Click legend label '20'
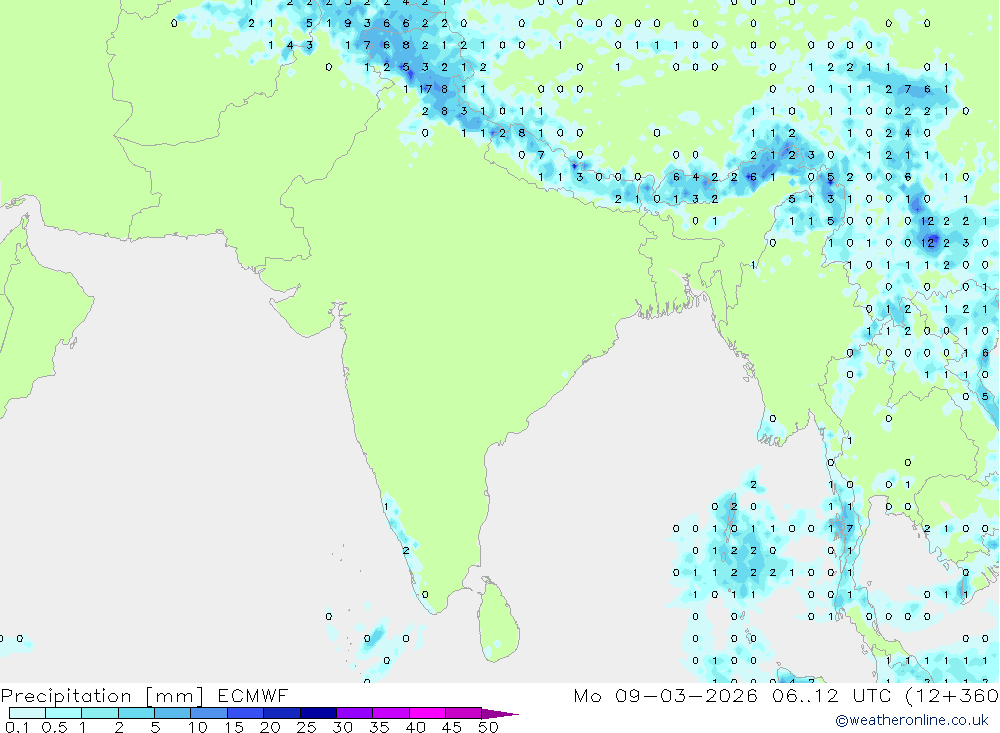The width and height of the screenshot is (1000, 733). pyautogui.click(x=270, y=727)
